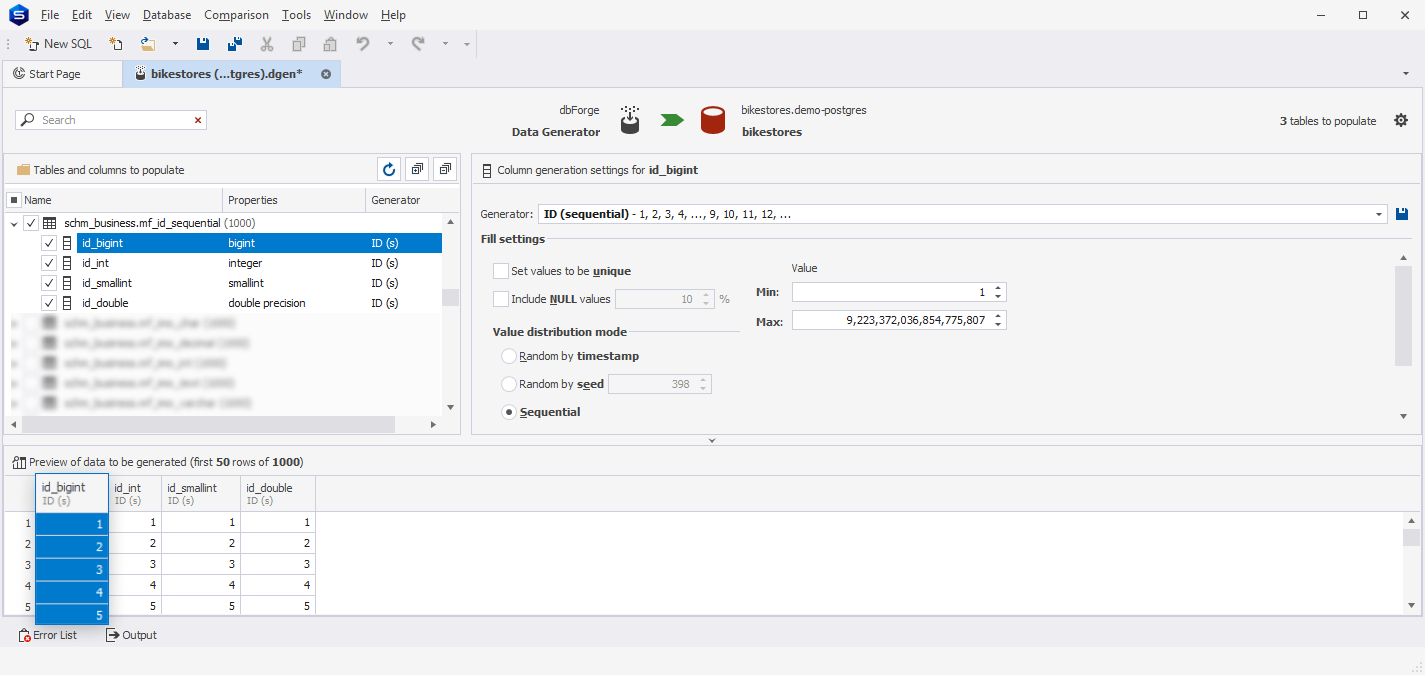
Task: Click the Generator column header in tree
Action: point(404,200)
